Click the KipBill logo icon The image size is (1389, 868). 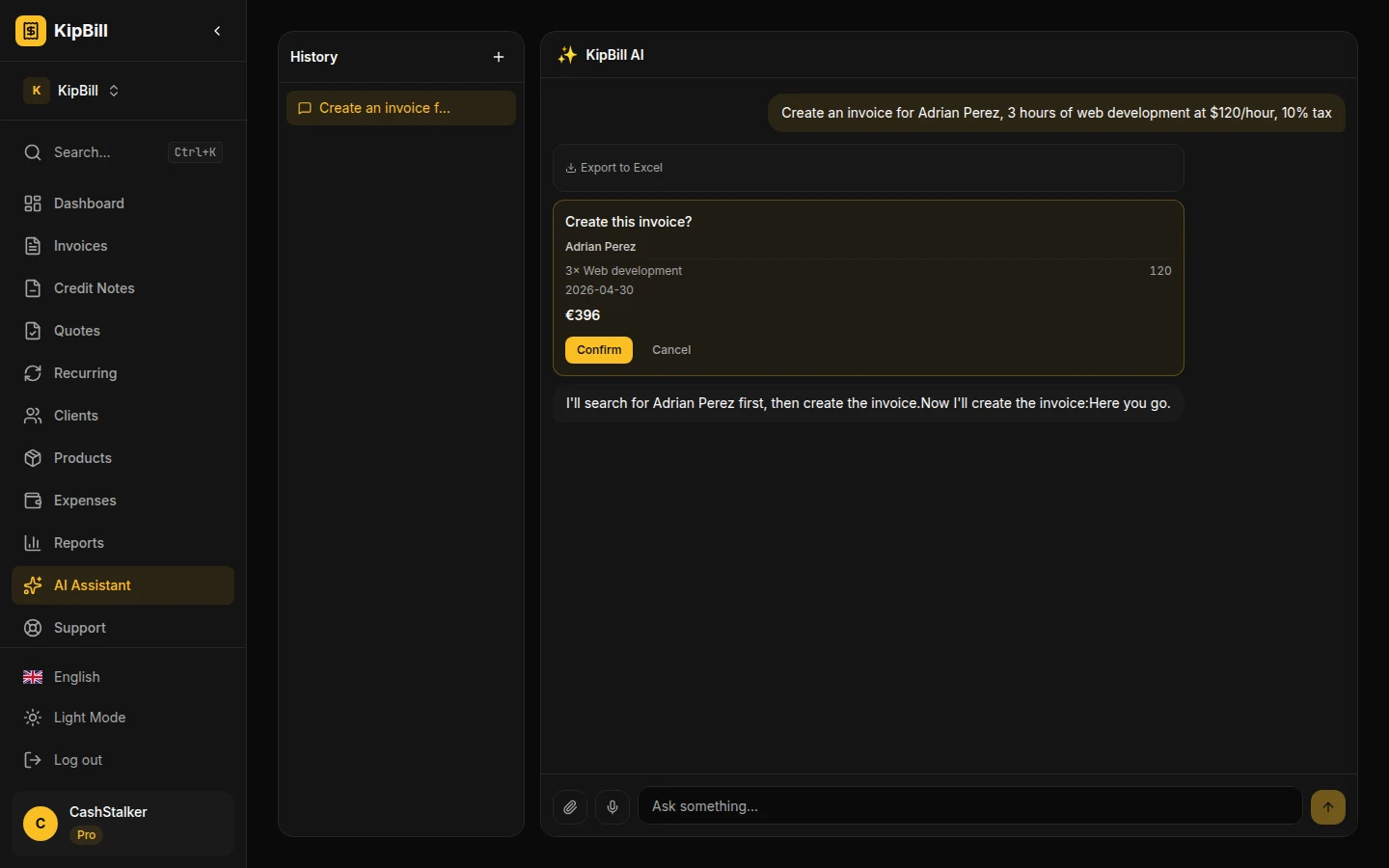pyautogui.click(x=31, y=31)
